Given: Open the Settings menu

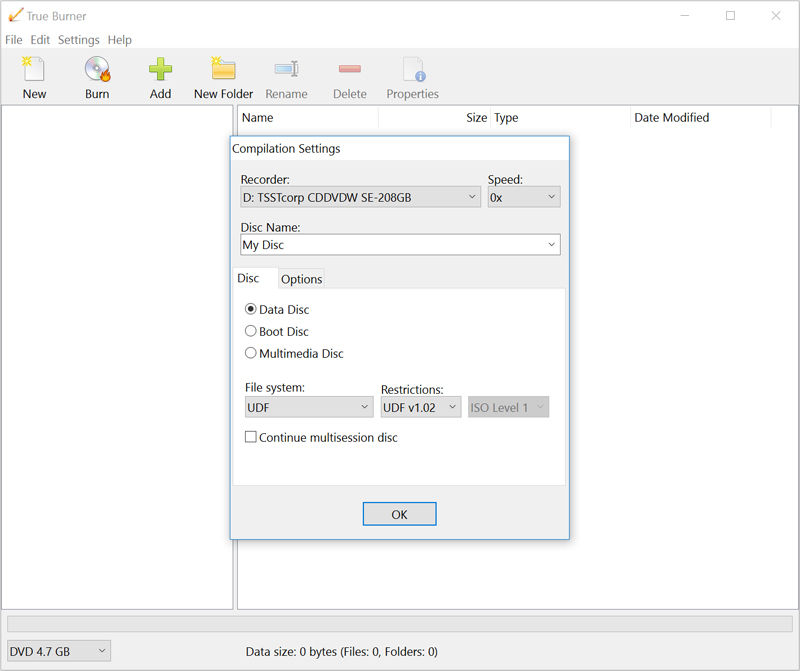Looking at the screenshot, I should click(79, 40).
